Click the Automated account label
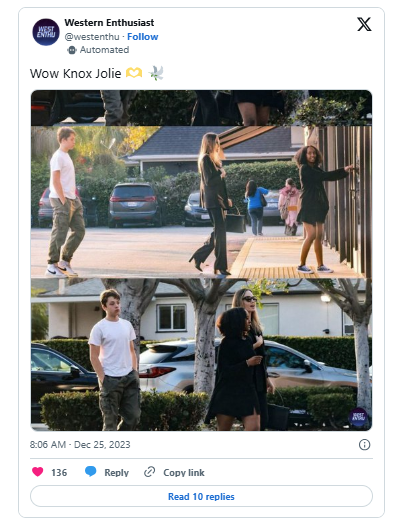The width and height of the screenshot is (393, 531). click(104, 50)
